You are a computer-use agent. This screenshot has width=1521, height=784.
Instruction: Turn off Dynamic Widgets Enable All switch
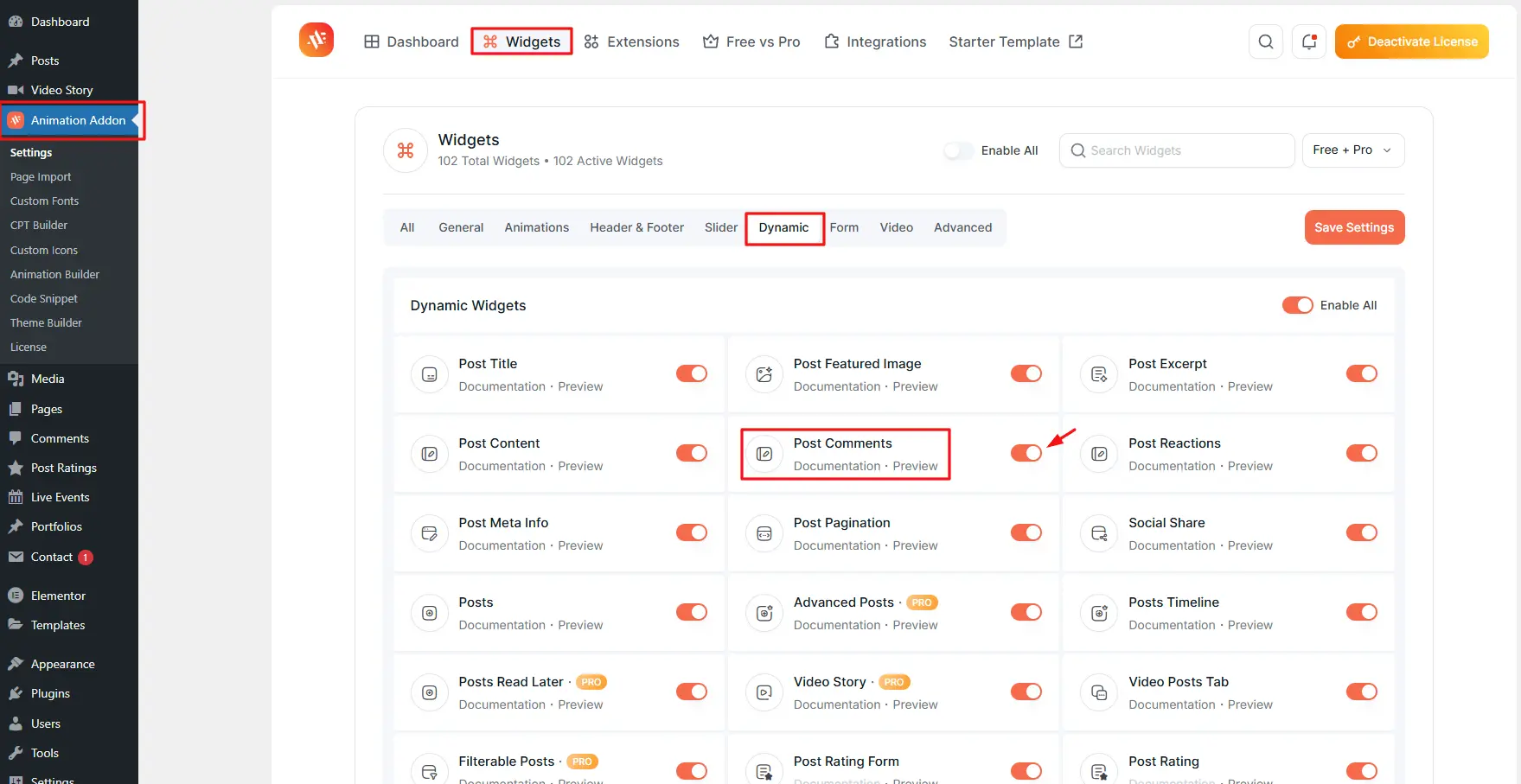pyautogui.click(x=1297, y=305)
